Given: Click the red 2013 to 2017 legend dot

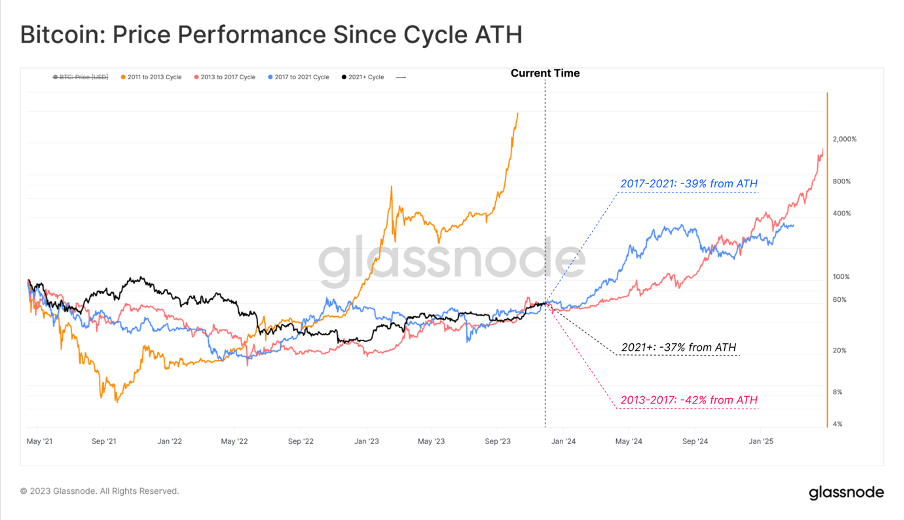Looking at the screenshot, I should [194, 77].
